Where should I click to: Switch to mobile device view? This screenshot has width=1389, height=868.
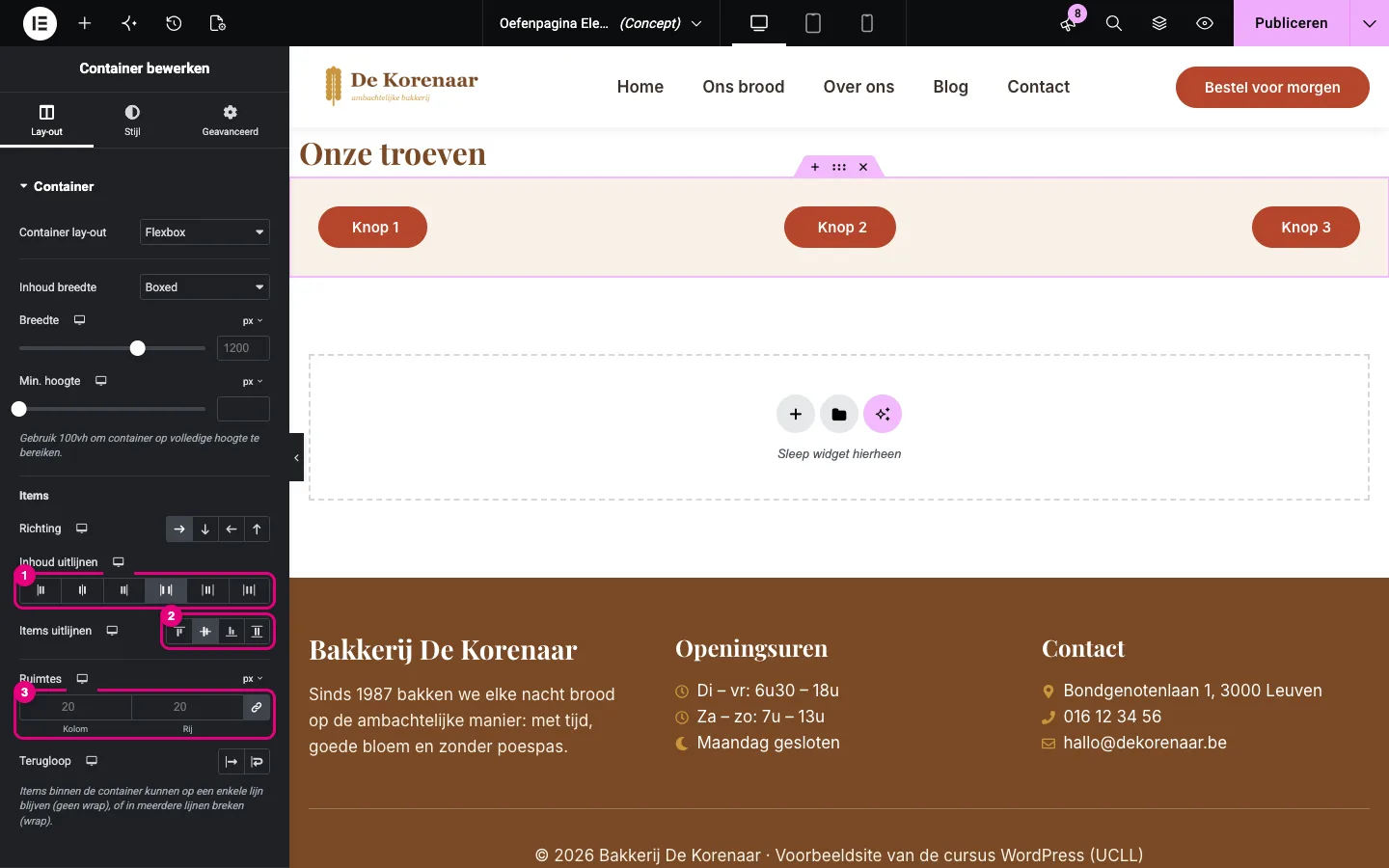pyautogui.click(x=867, y=23)
